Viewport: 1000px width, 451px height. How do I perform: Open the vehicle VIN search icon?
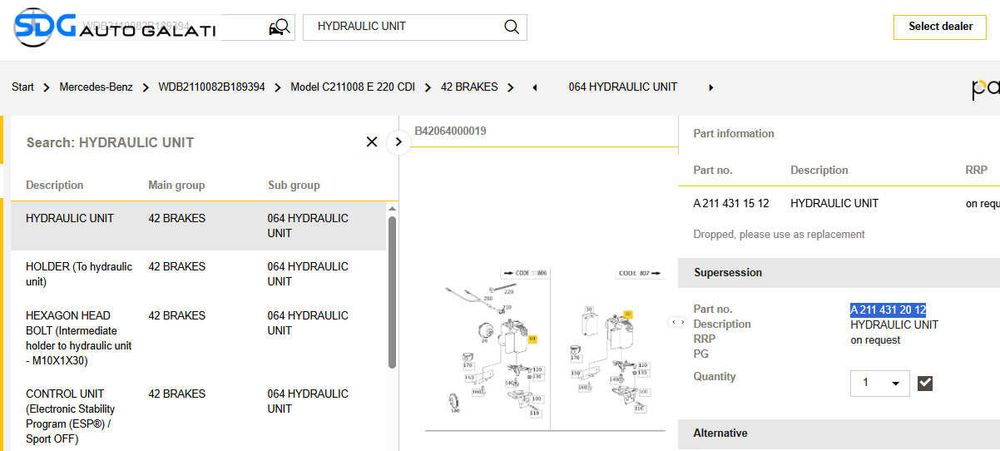coord(279,27)
